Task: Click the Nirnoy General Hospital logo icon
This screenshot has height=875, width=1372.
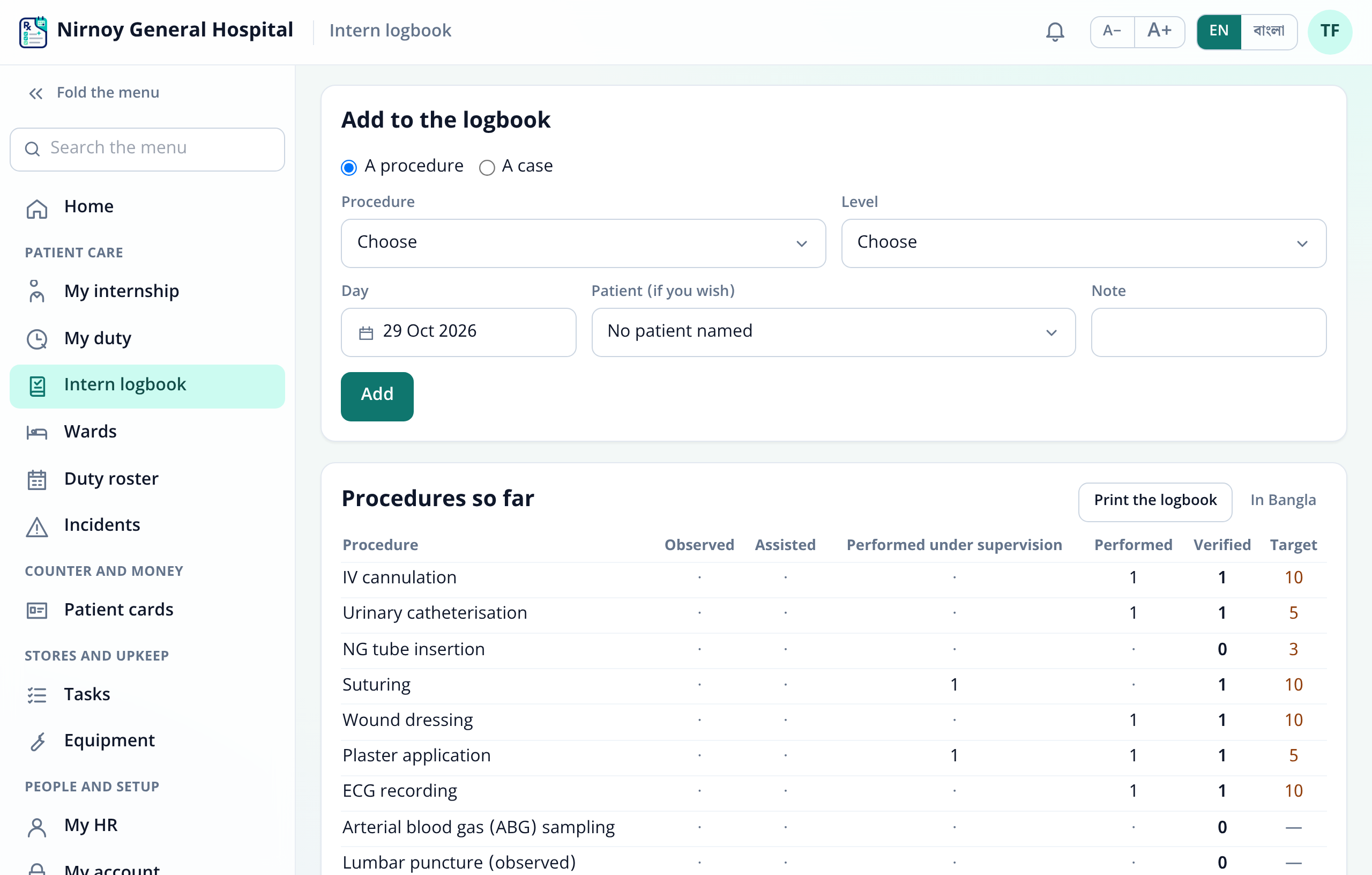Action: pyautogui.click(x=33, y=32)
